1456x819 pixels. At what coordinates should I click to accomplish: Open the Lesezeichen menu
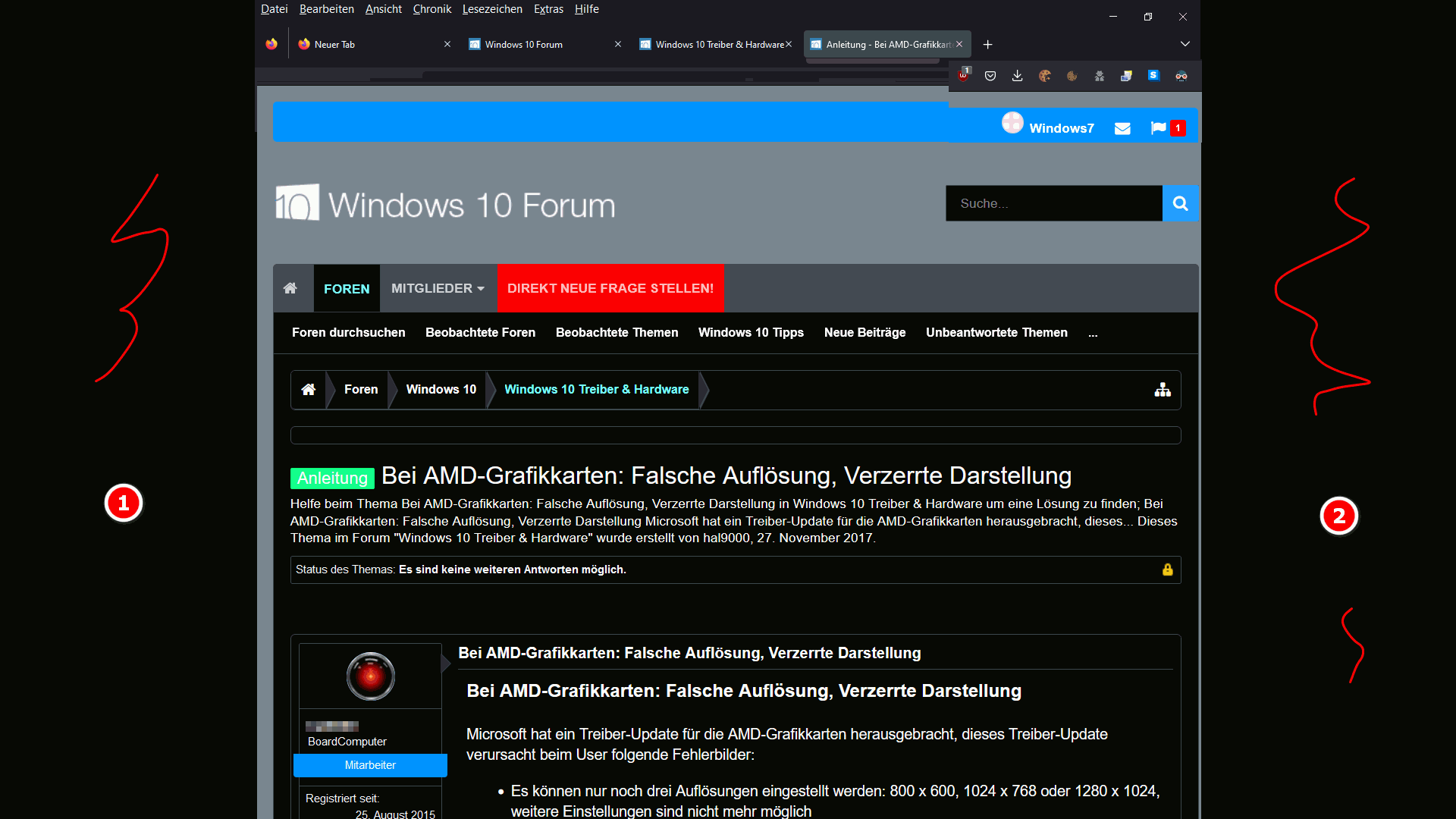point(492,9)
